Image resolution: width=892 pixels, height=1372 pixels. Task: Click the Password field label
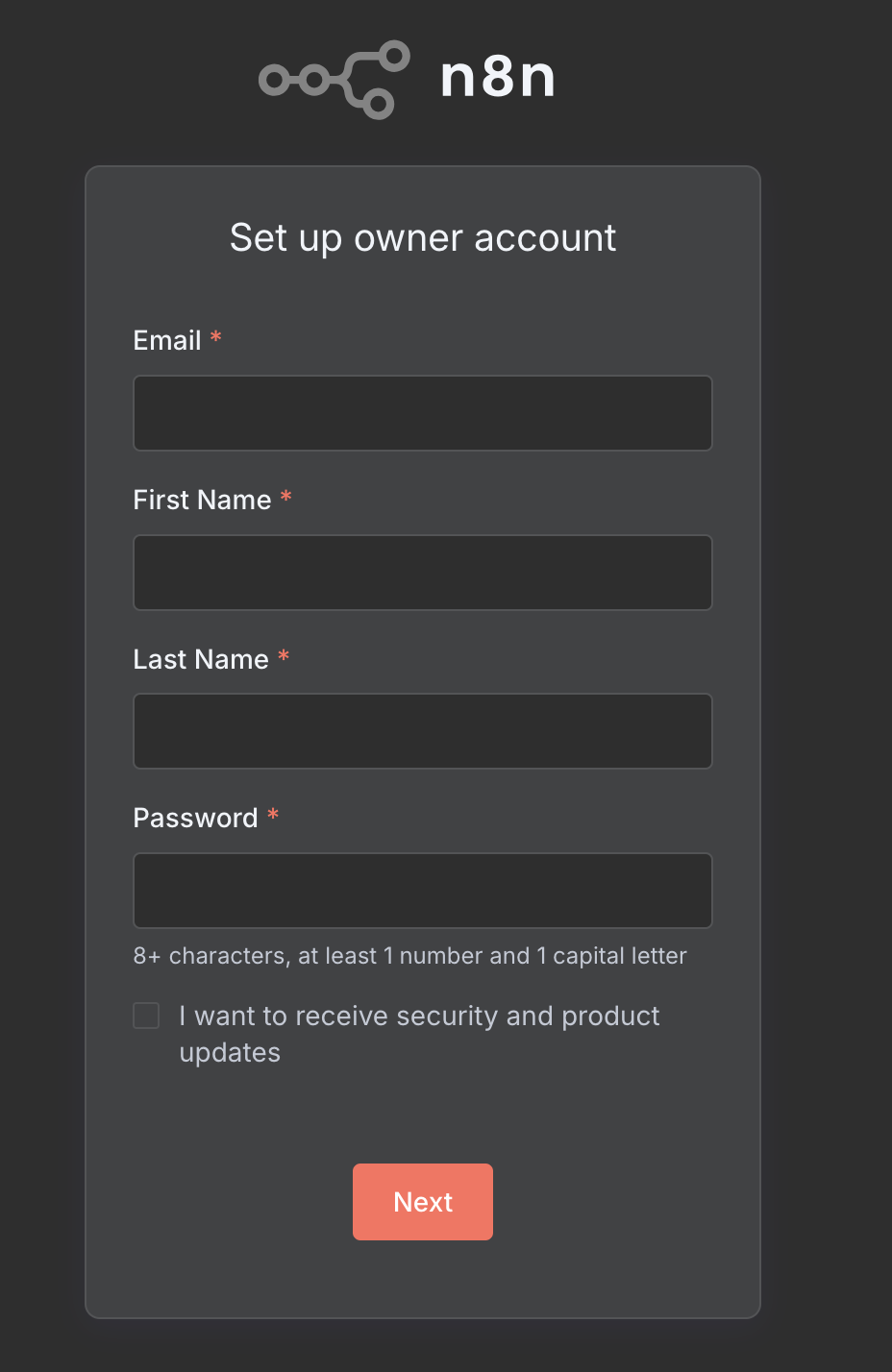195,819
